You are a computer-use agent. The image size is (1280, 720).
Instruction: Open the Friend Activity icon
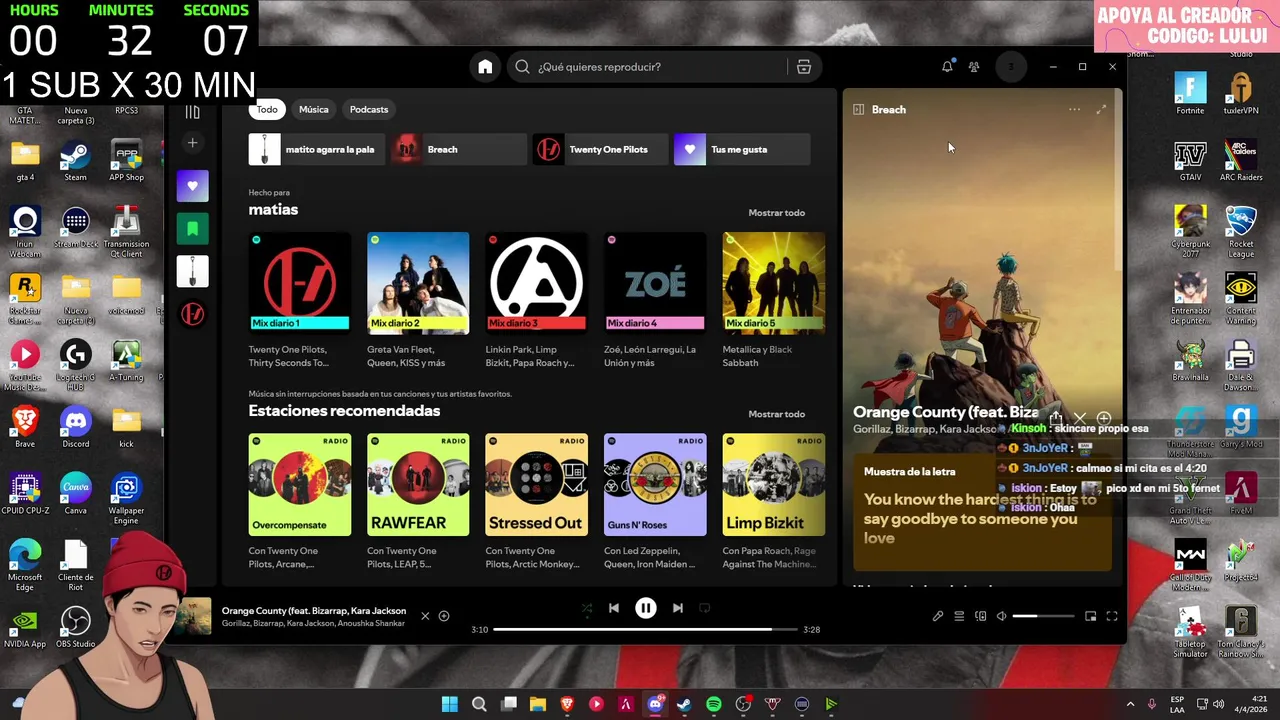click(974, 67)
